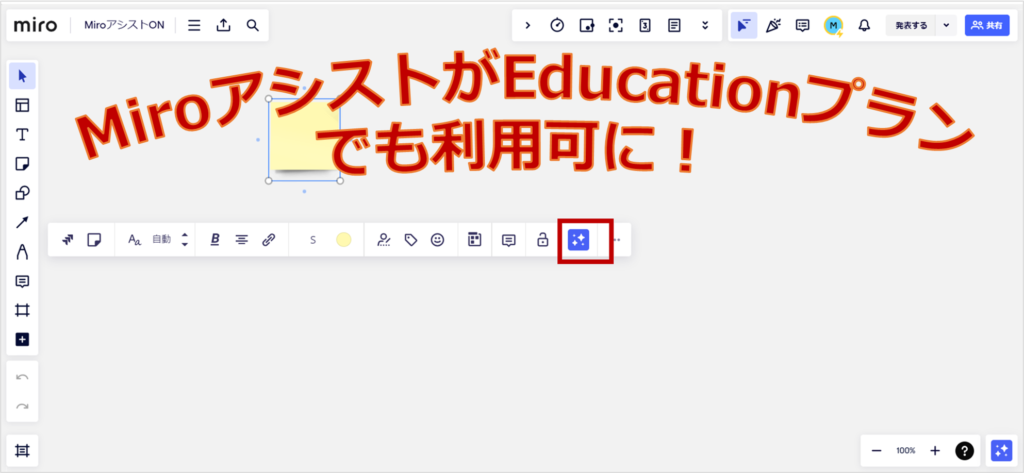Zoom in with plus button
The height and width of the screenshot is (473, 1024).
(935, 450)
